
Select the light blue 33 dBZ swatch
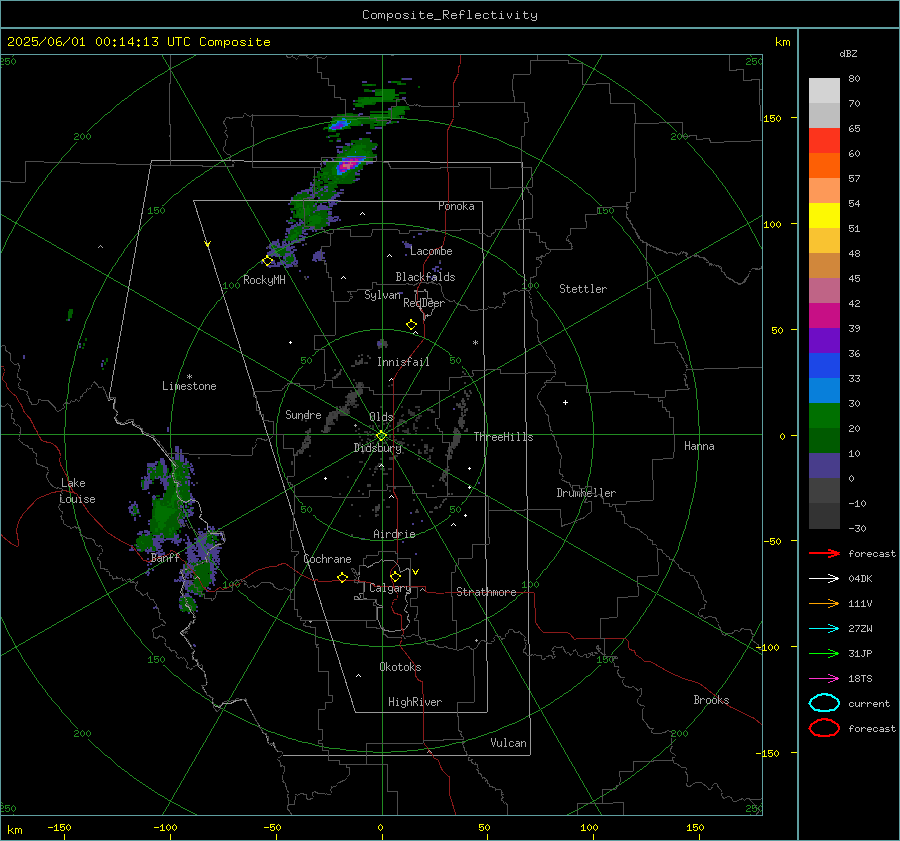824,390
